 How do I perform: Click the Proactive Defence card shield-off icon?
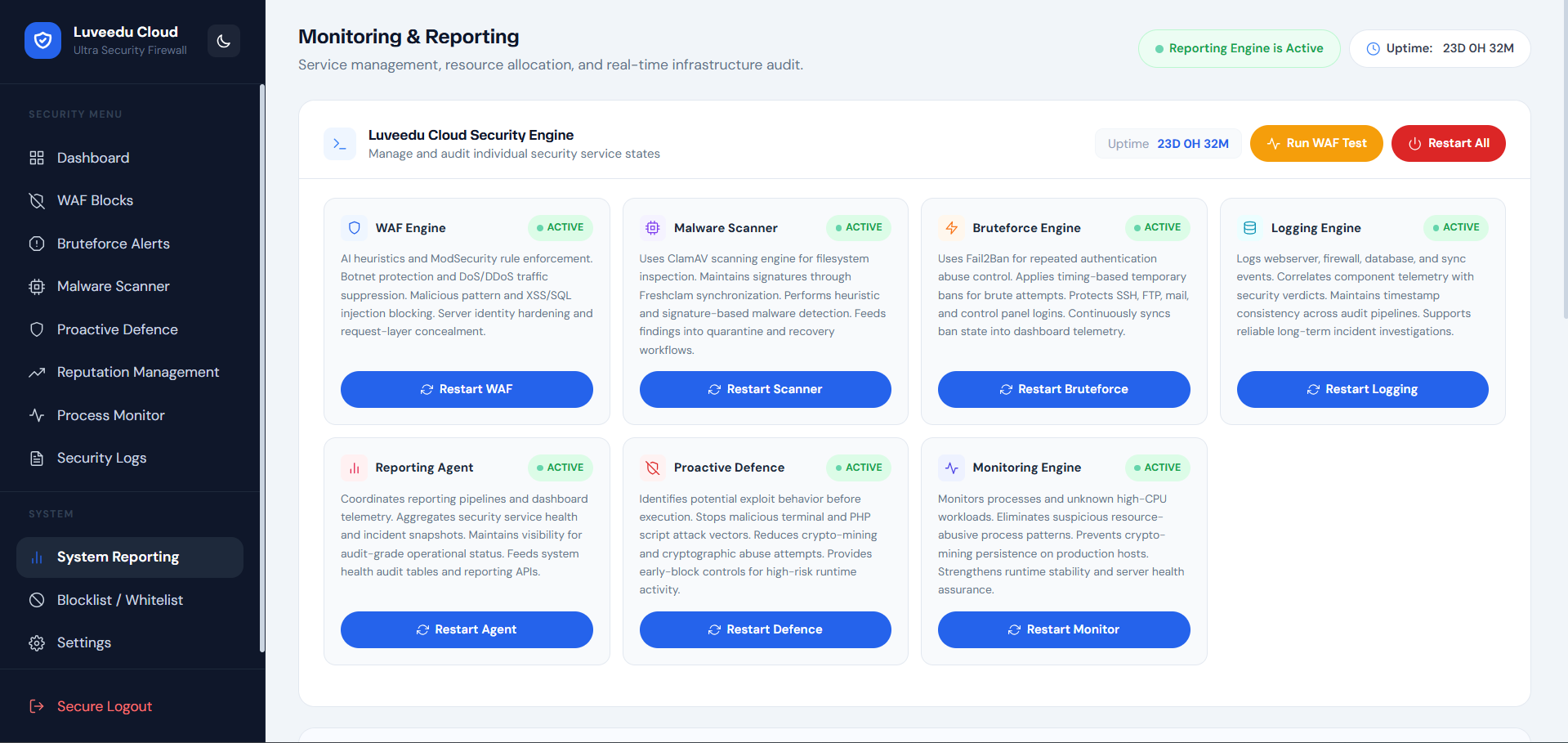pos(653,468)
